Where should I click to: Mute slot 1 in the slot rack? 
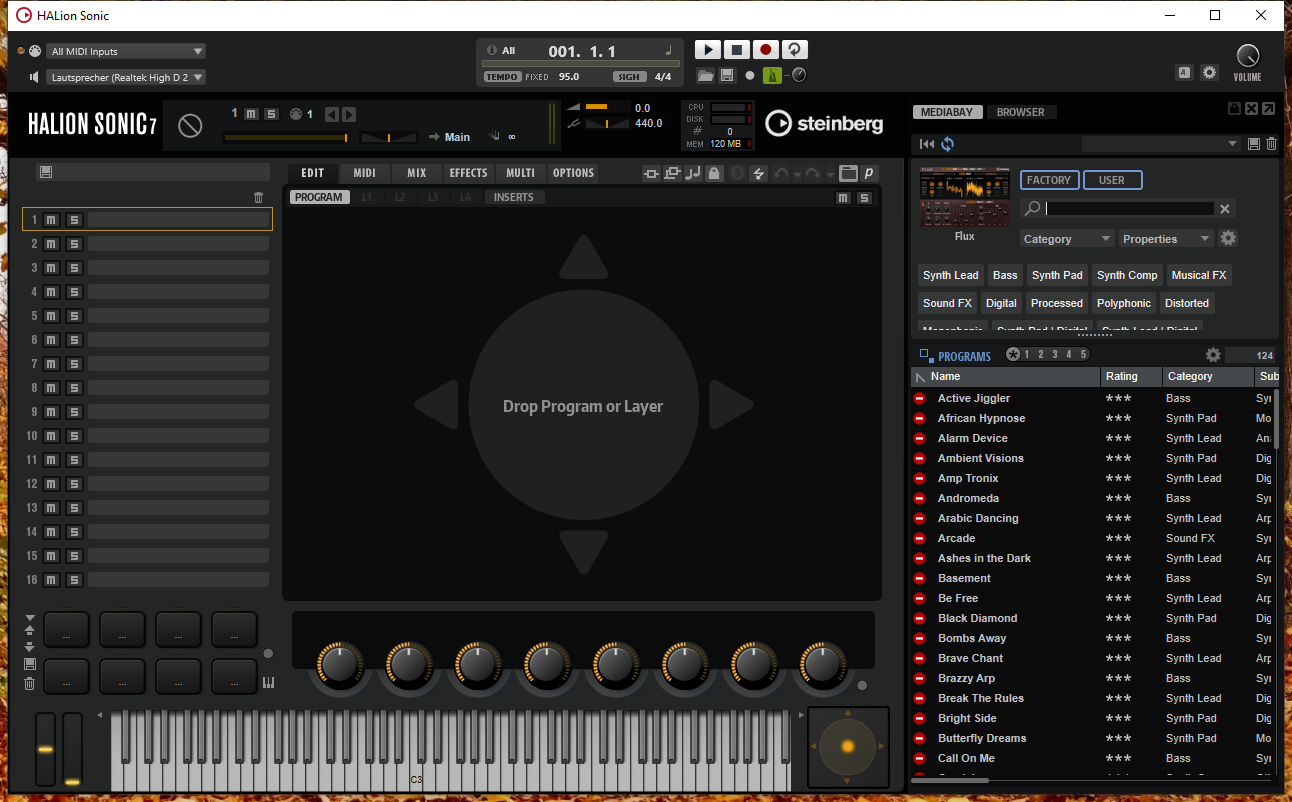pos(51,220)
